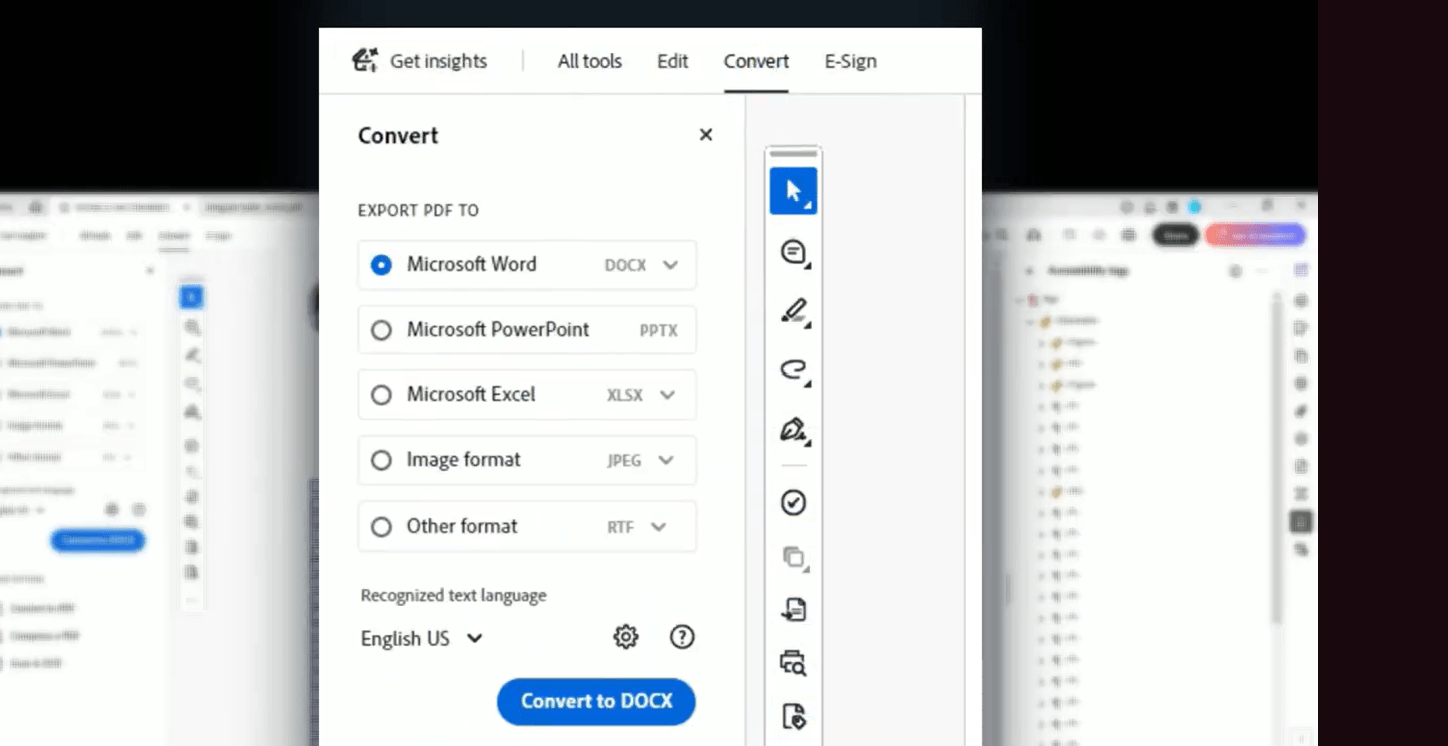Expand the XLSX format chevron
Screen dimensions: 1448x746
667,395
